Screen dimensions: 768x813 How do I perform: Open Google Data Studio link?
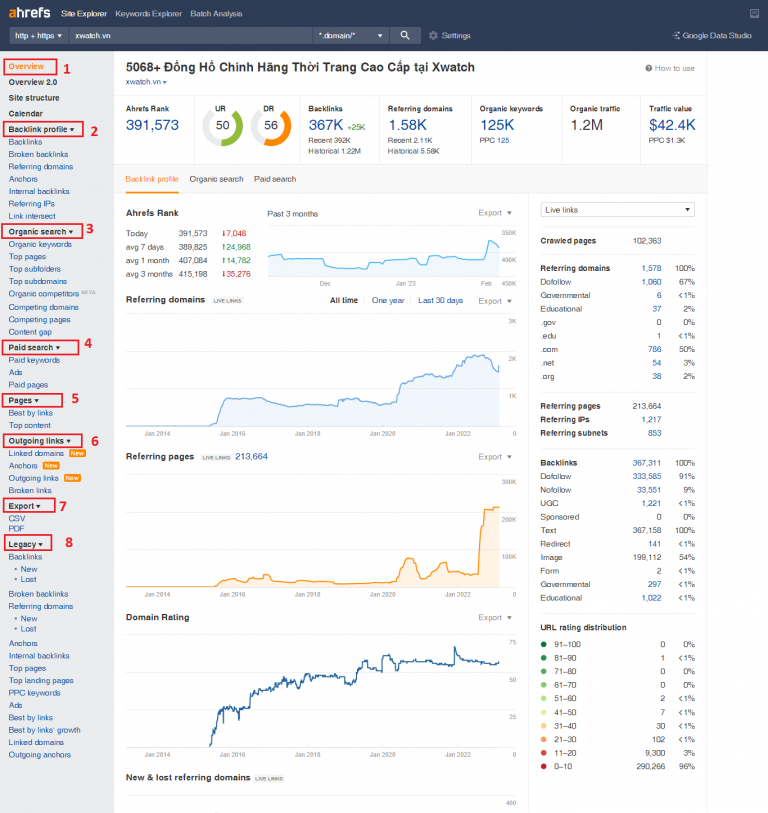711,35
